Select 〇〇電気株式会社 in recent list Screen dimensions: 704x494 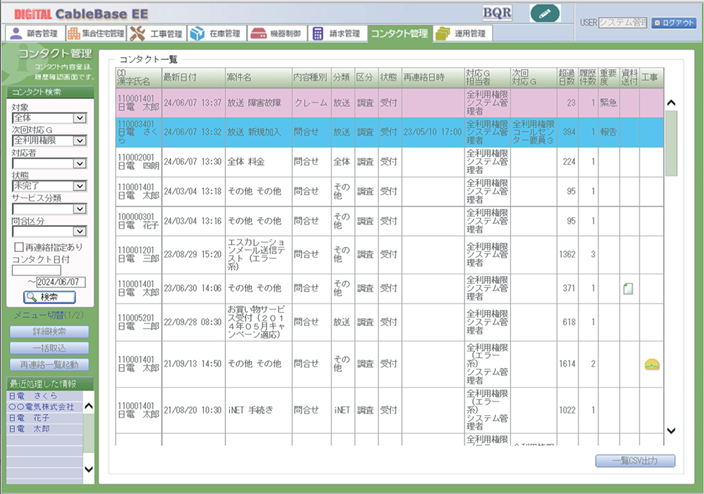(43, 407)
